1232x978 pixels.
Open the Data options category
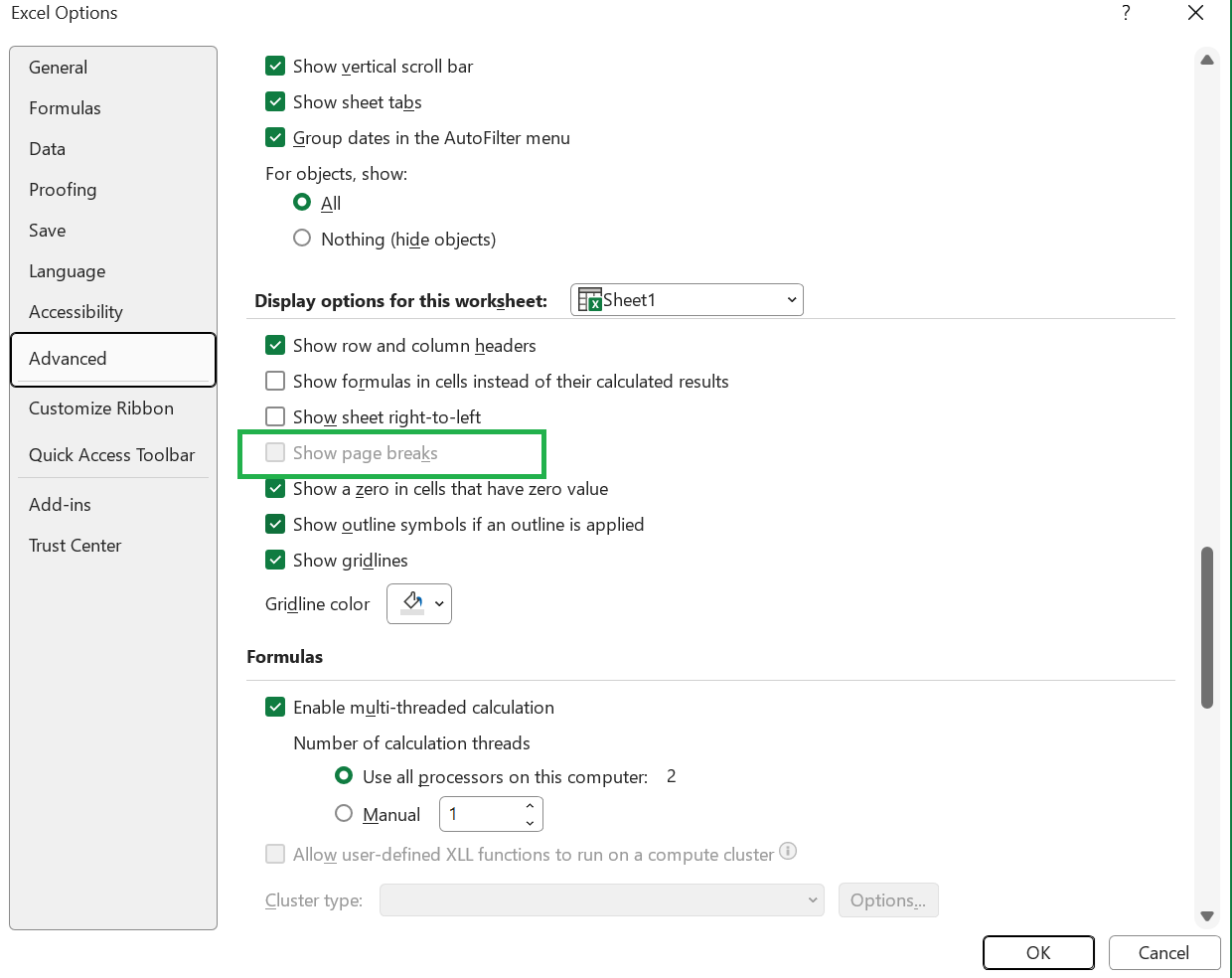[x=113, y=149]
